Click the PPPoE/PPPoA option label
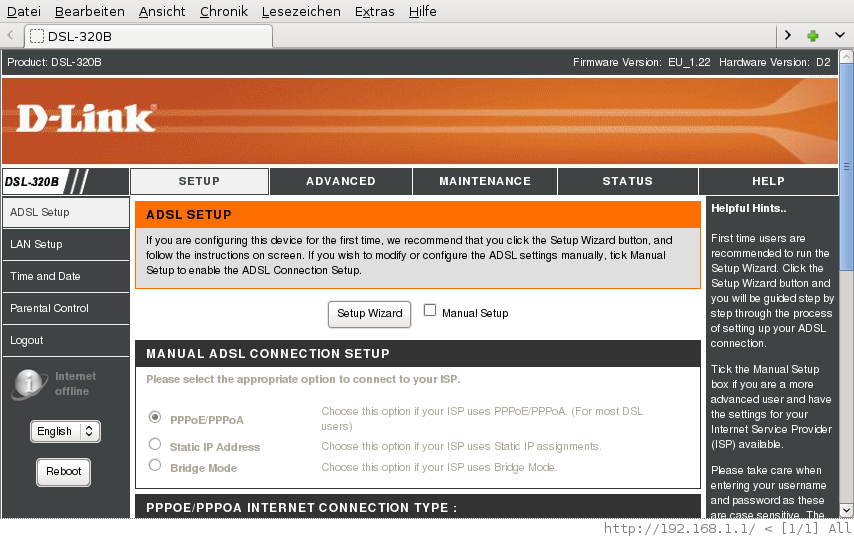Screen dimensions: 854x538 click(x=207, y=420)
